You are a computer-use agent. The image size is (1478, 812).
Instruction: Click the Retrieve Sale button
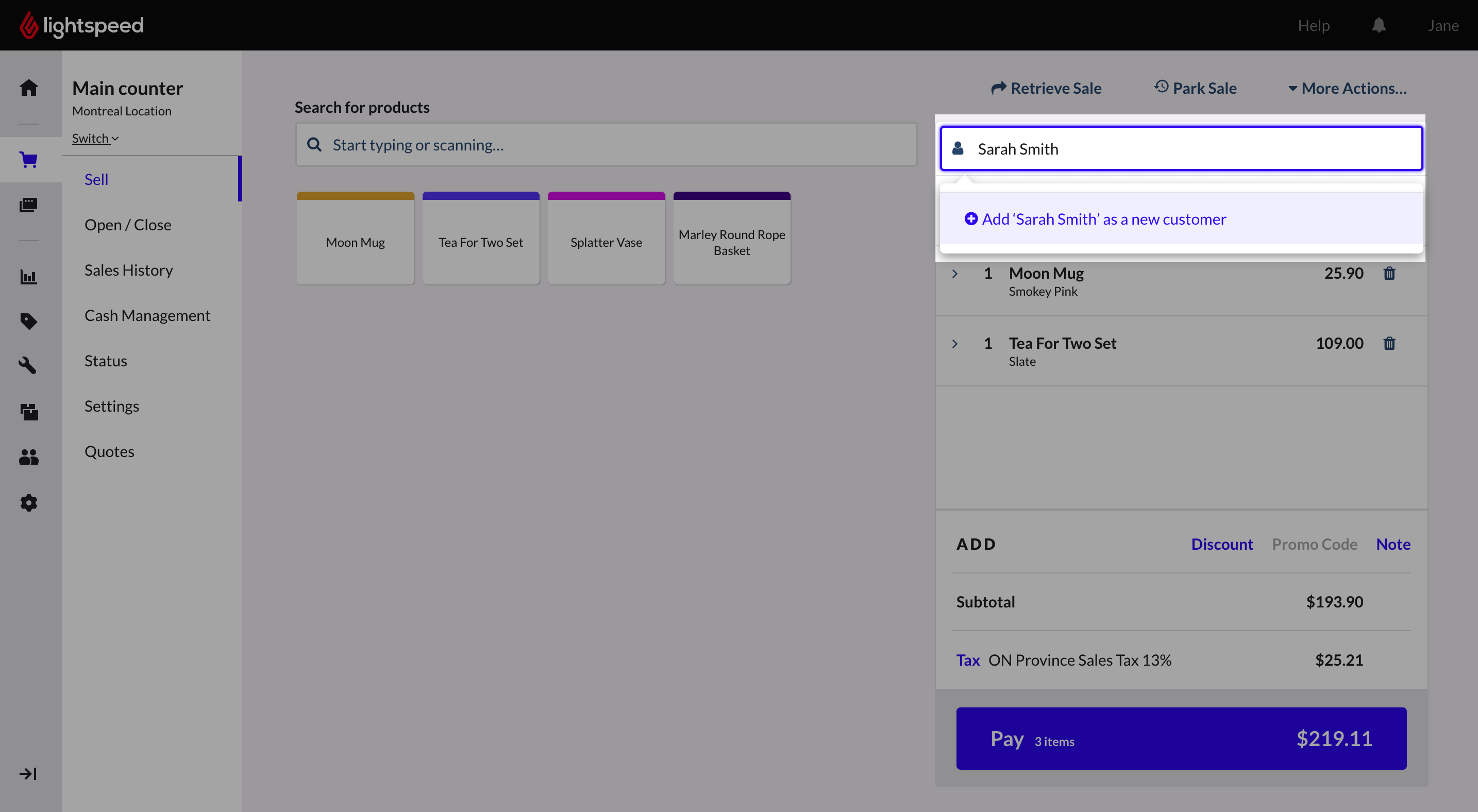[1046, 88]
